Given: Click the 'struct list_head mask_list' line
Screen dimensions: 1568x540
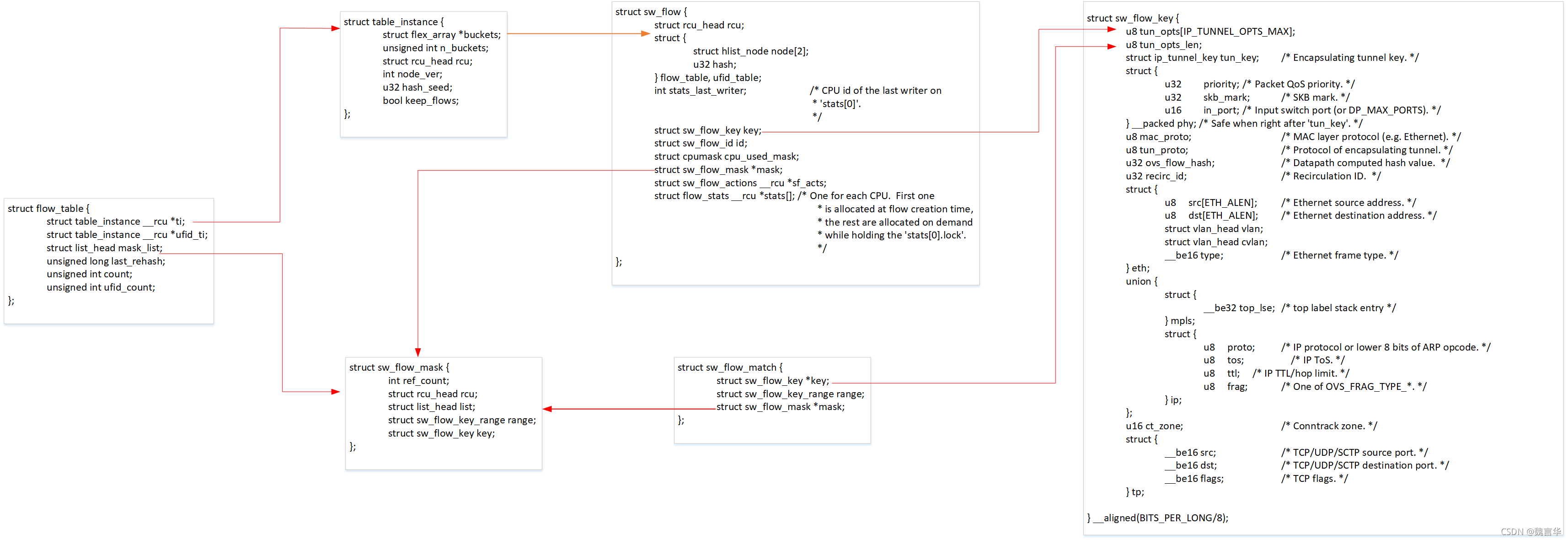Looking at the screenshot, I should click(104, 248).
